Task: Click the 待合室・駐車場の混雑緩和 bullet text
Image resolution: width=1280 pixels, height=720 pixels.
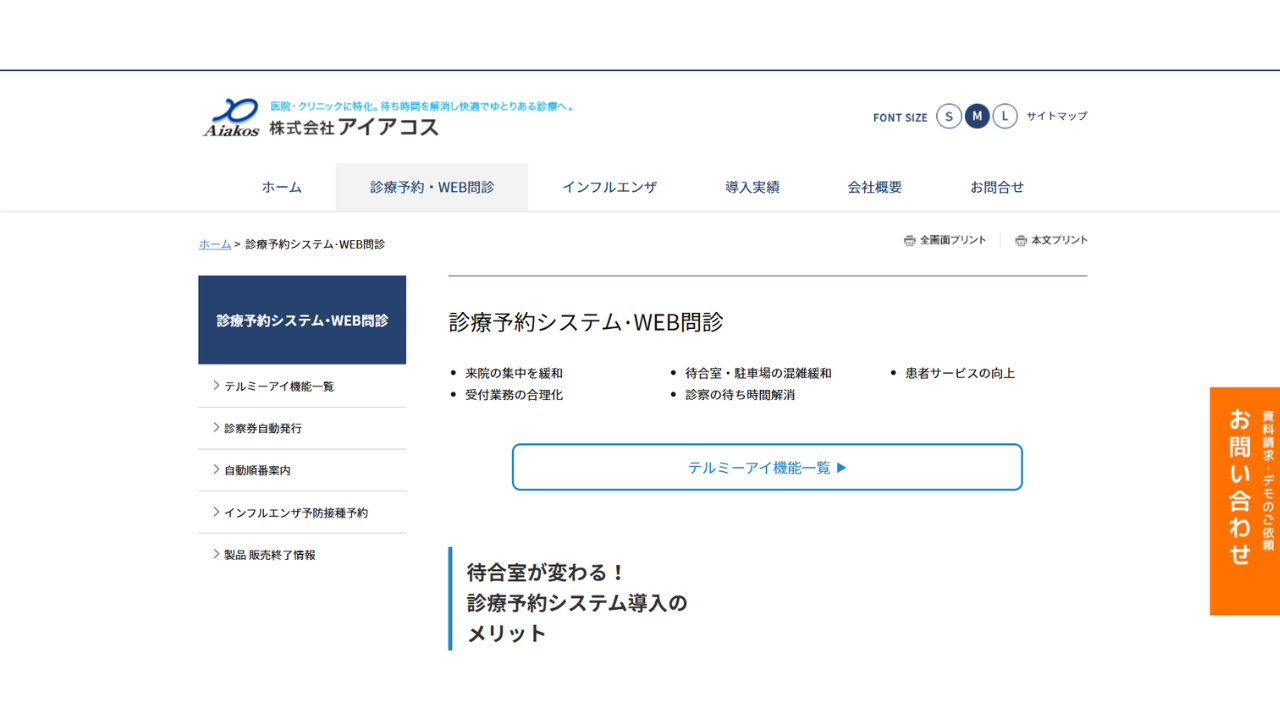Action: (758, 373)
